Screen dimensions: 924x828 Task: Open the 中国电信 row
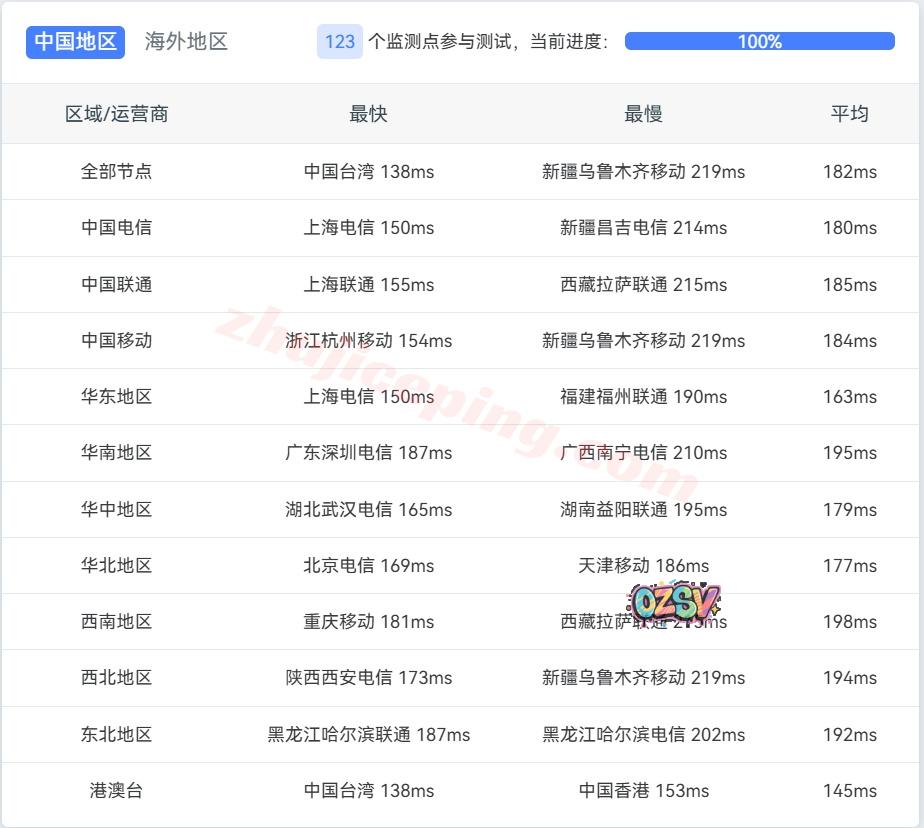pyautogui.click(x=116, y=228)
